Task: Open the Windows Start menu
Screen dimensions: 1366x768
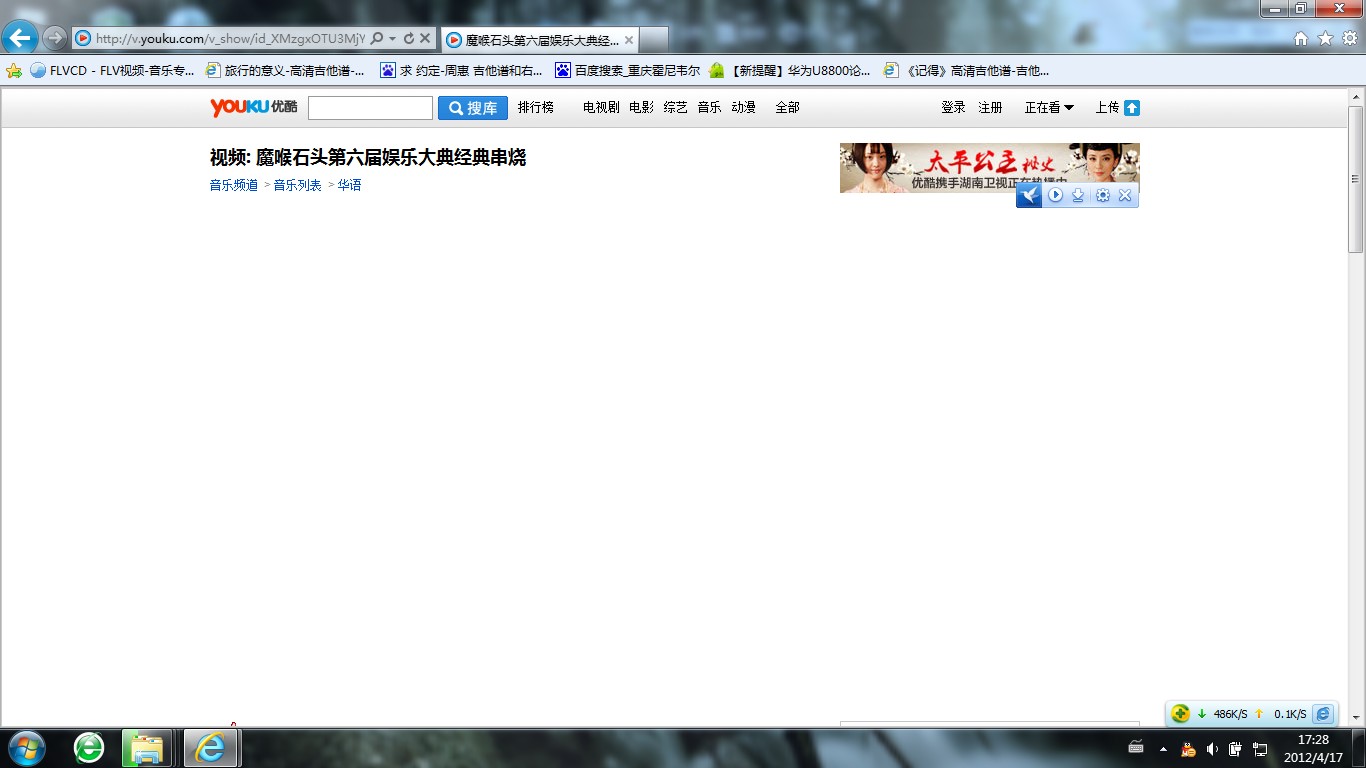Action: tap(26, 748)
